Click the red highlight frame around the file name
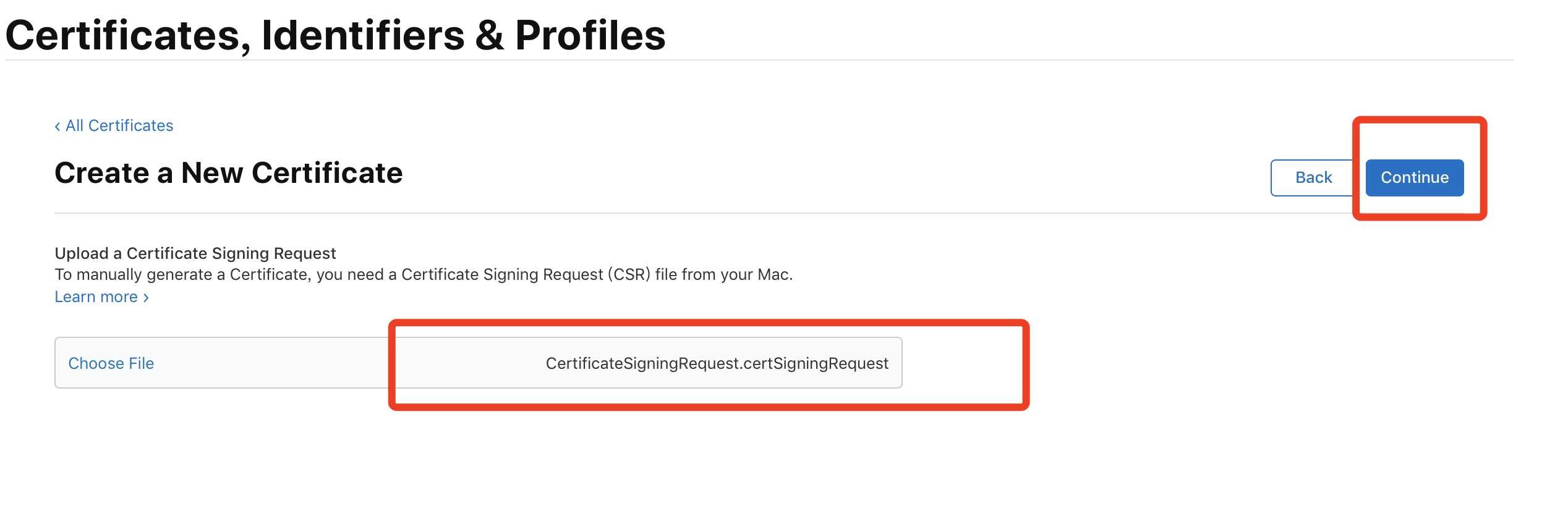 [709, 323]
